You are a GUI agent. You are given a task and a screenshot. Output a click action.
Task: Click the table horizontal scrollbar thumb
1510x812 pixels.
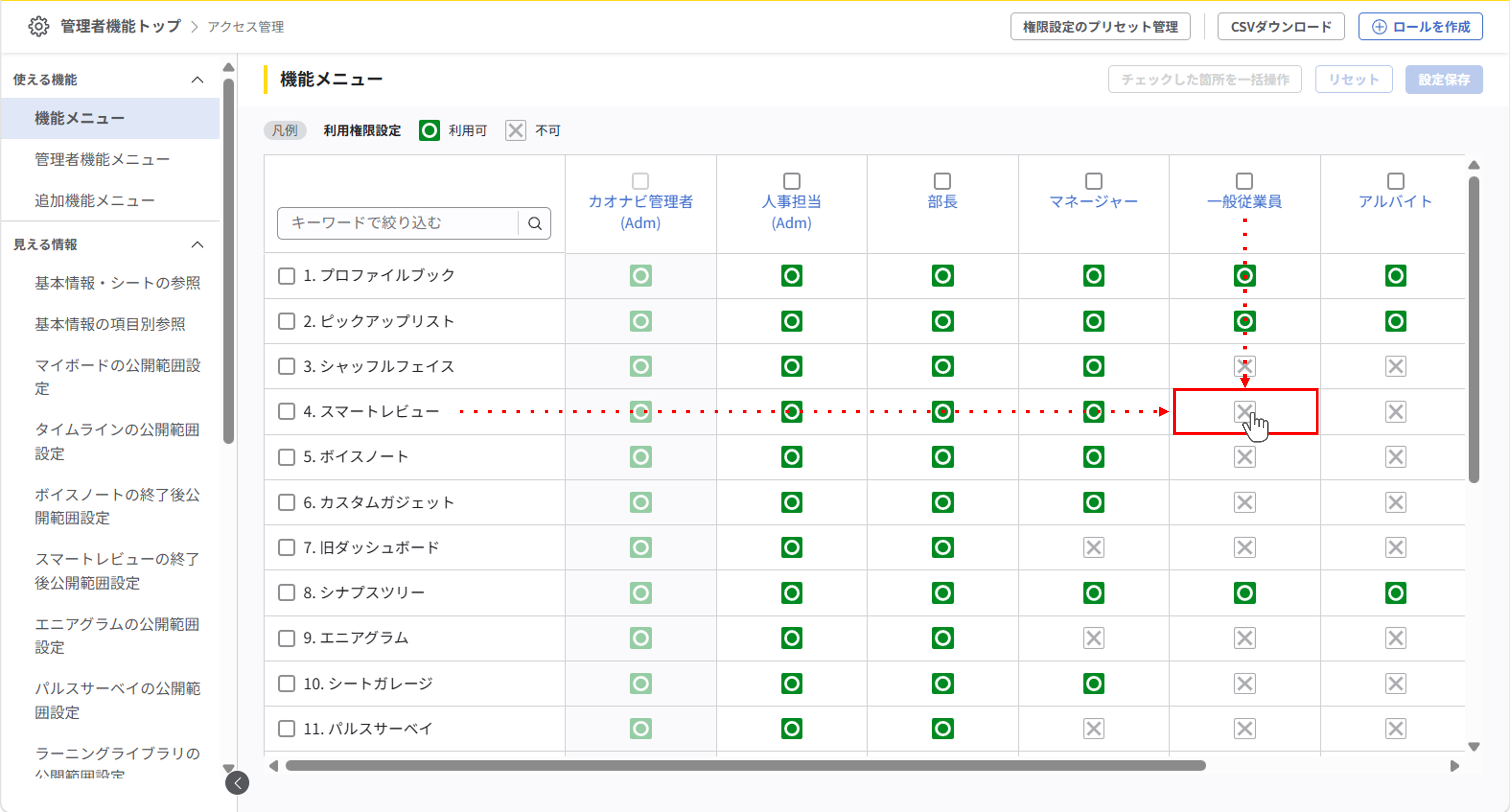pos(745,766)
